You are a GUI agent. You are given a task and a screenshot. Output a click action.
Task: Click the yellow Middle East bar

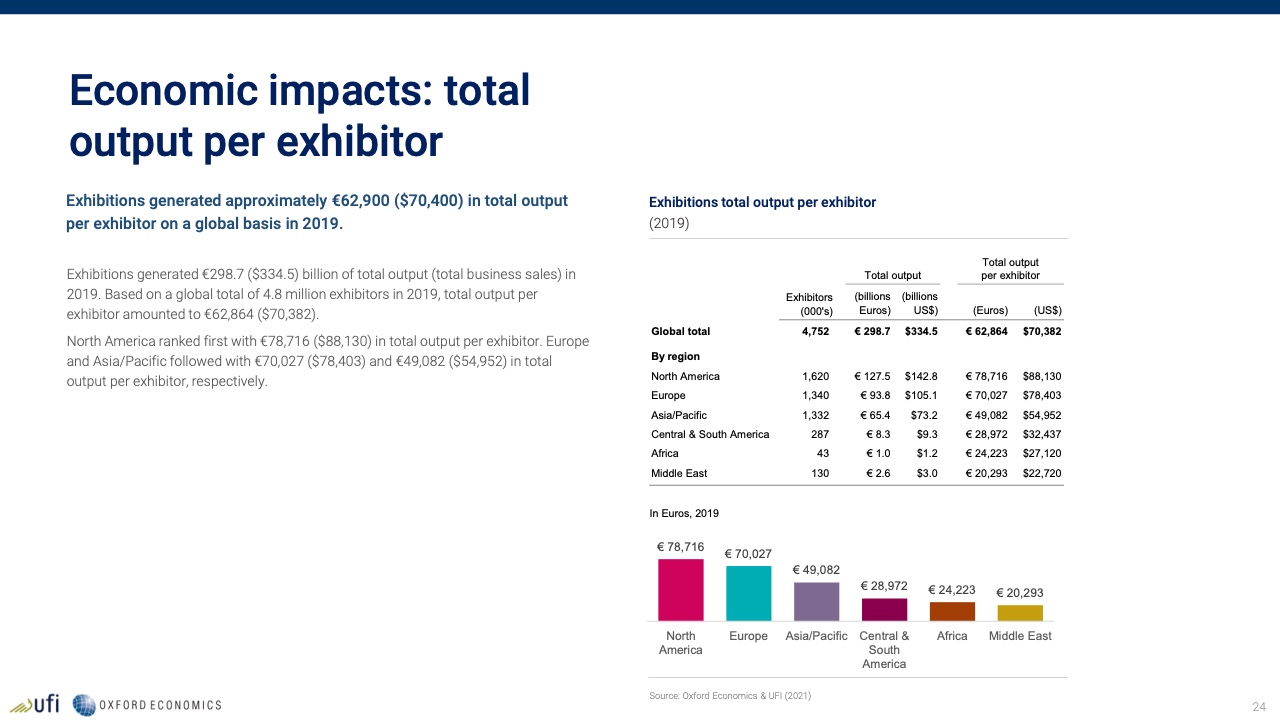tap(1020, 612)
